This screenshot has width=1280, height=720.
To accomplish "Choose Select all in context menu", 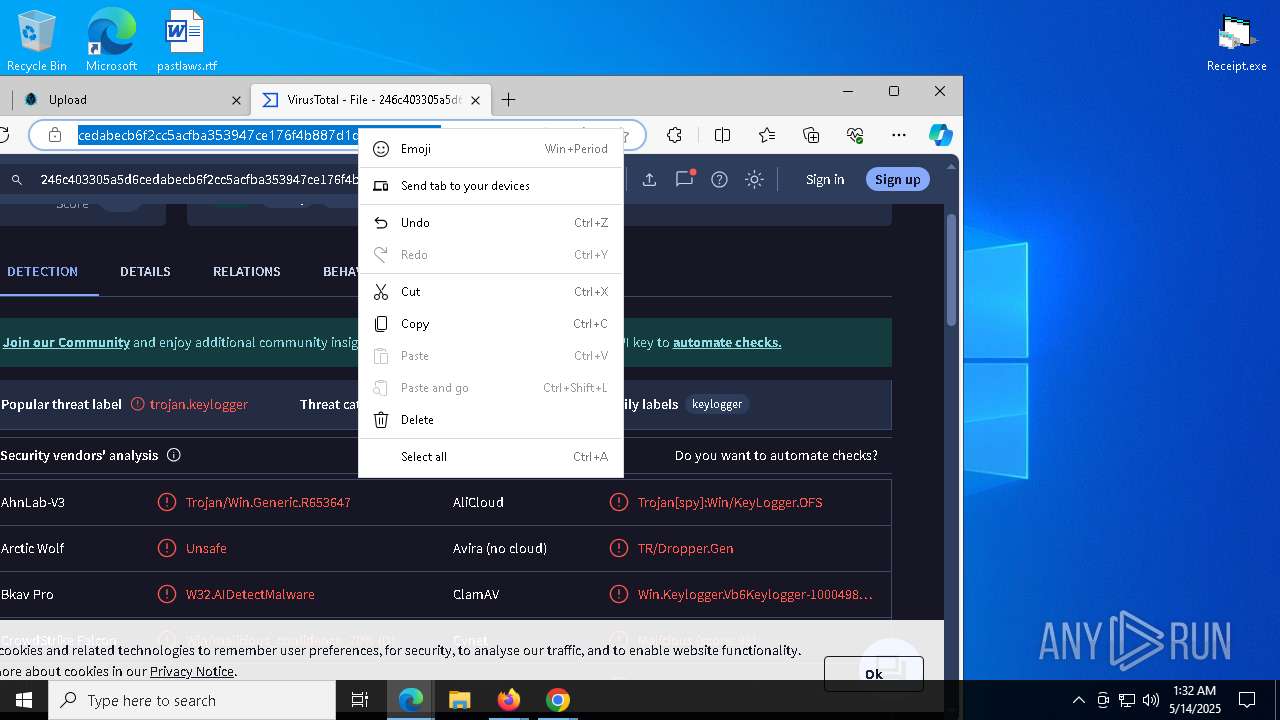I will point(491,457).
